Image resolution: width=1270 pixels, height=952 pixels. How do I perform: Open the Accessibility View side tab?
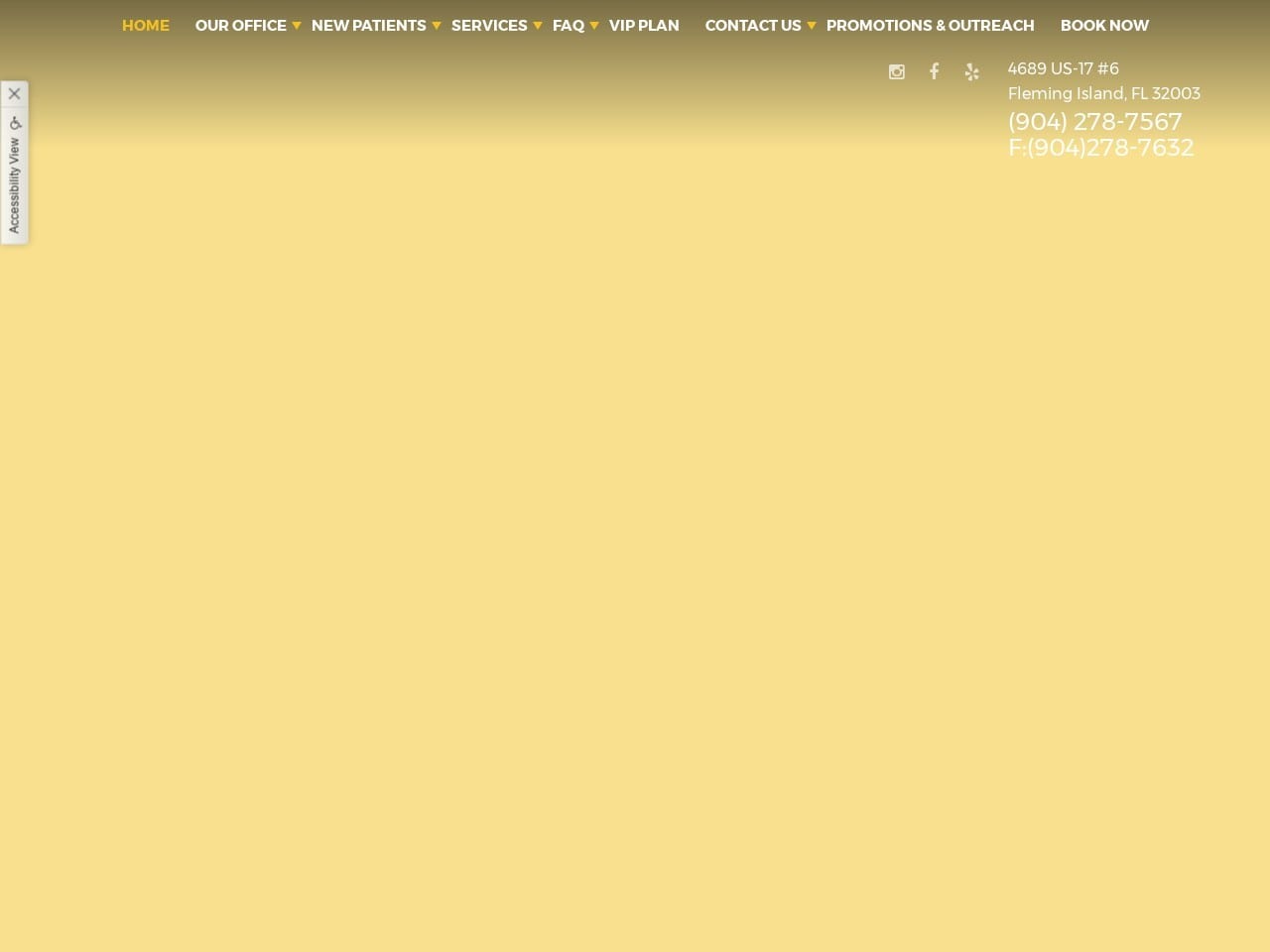point(14,185)
